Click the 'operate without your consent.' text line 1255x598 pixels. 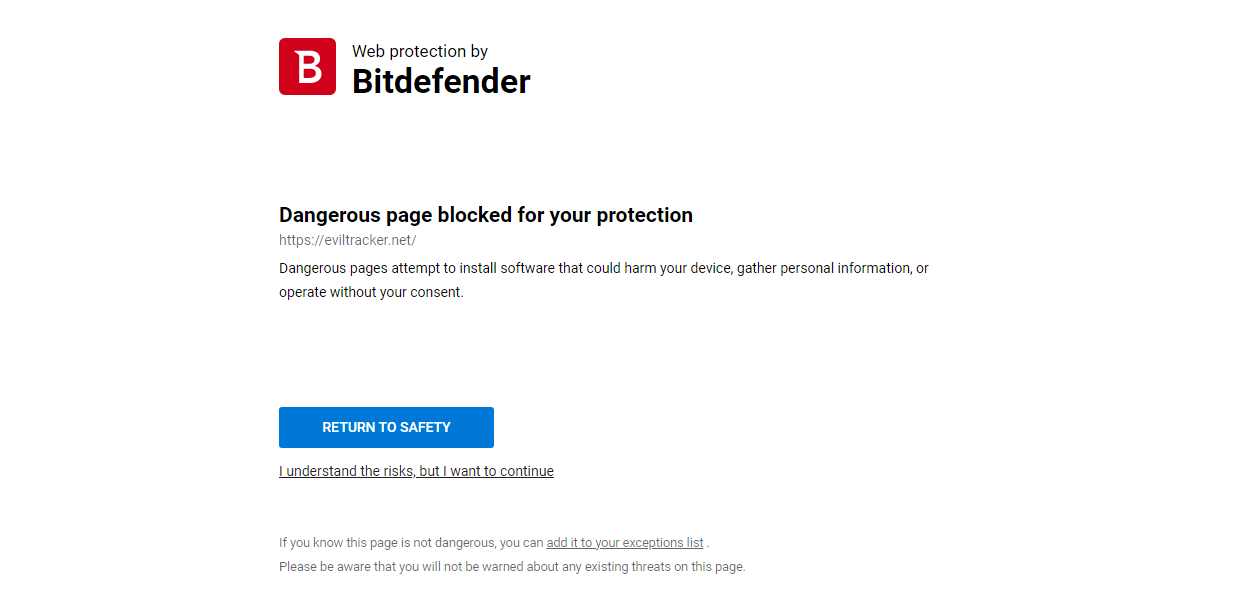371,293
